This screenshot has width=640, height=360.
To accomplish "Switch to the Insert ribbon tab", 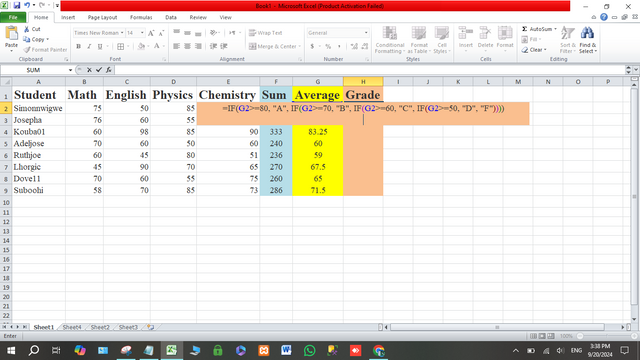I will coord(68,18).
